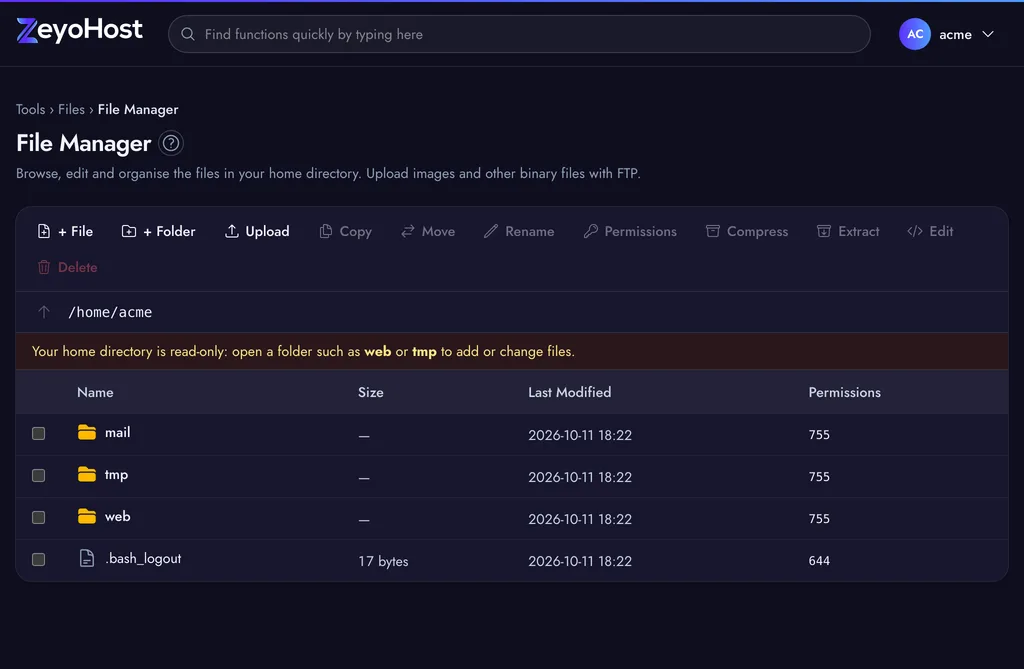The height and width of the screenshot is (669, 1024).
Task: Sort by Name column header
Action: pyautogui.click(x=95, y=392)
